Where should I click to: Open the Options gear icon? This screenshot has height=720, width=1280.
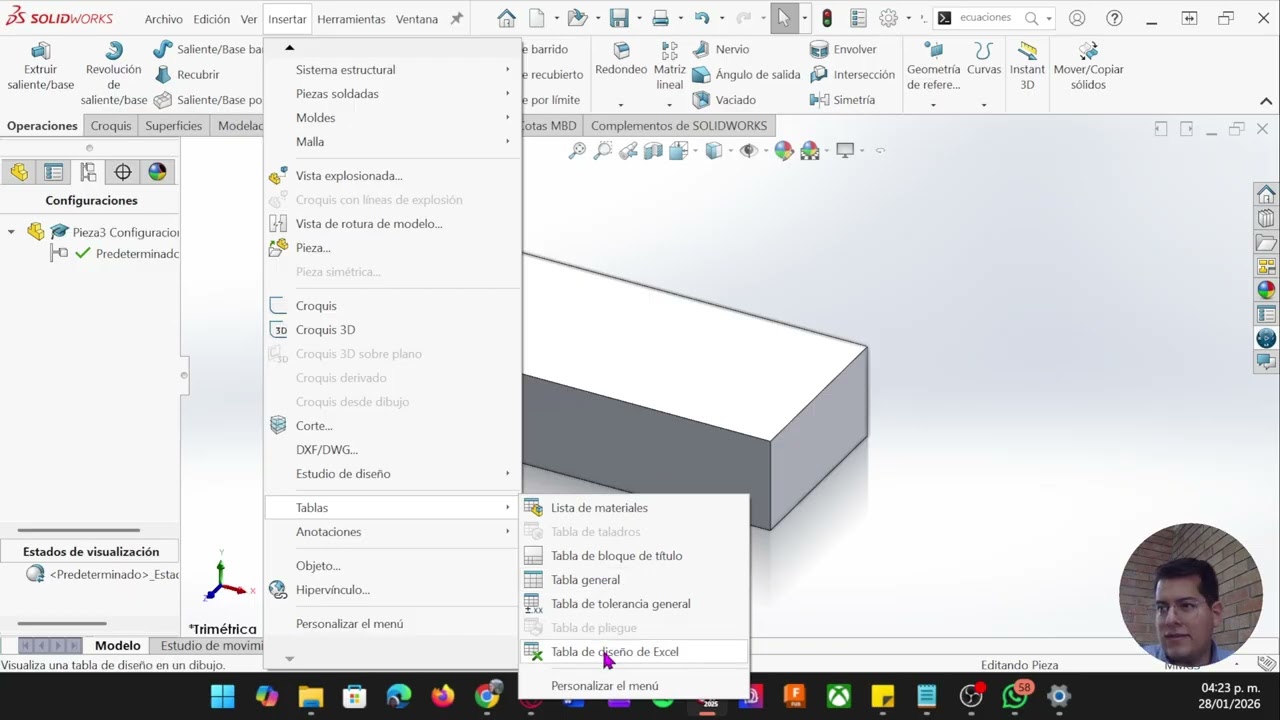tap(888, 18)
